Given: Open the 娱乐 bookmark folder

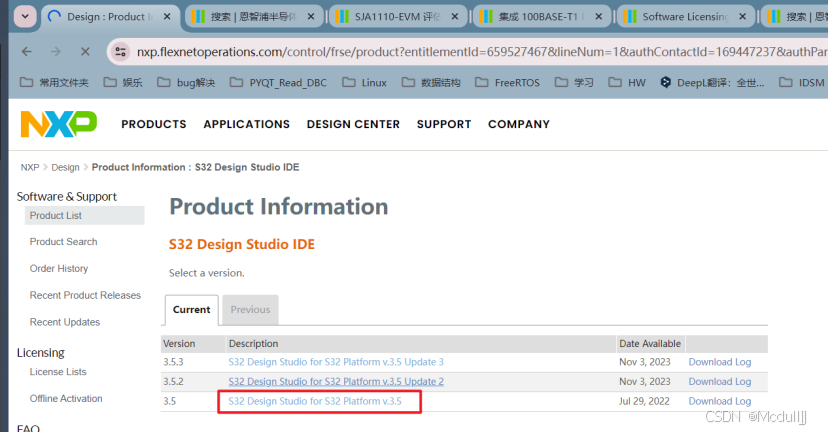Looking at the screenshot, I should 123,82.
